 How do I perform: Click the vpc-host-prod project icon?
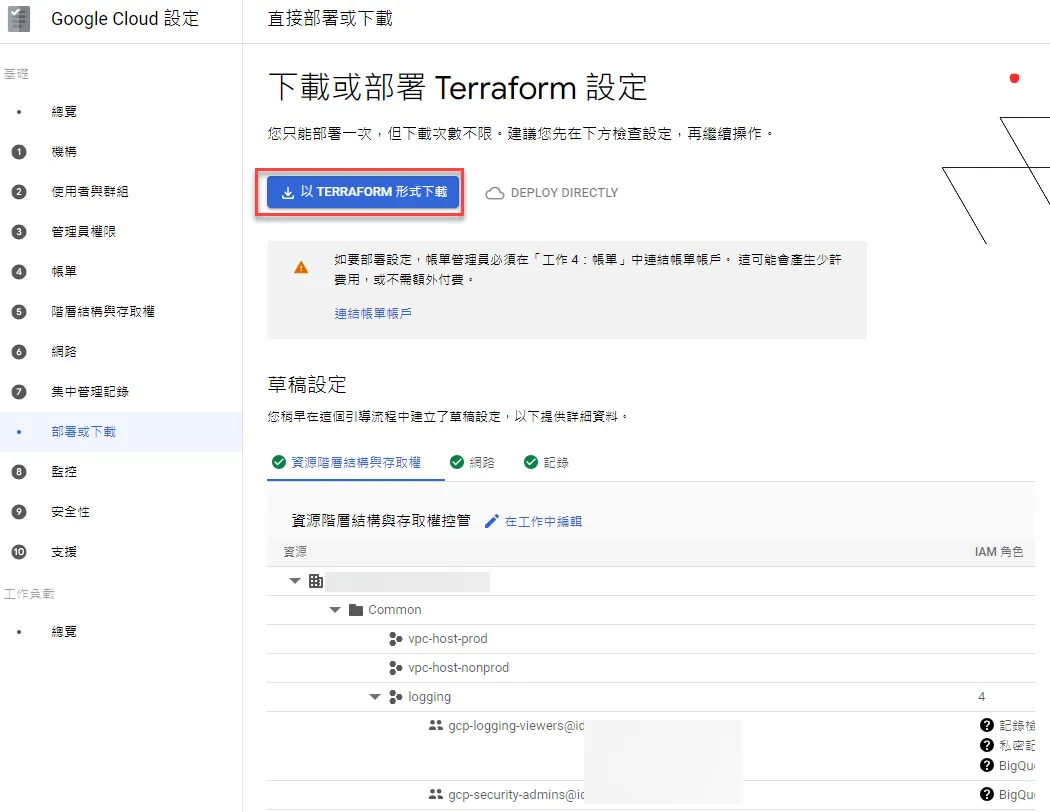(396, 639)
